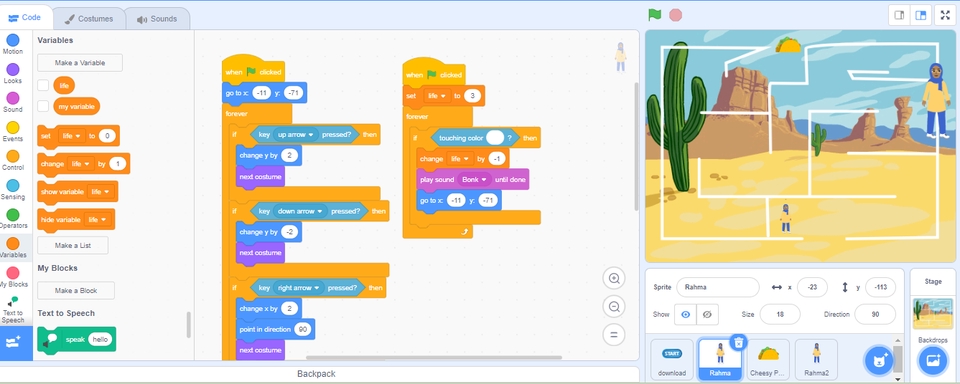Open the Sensing block category
This screenshot has height=384, width=960.
13,190
